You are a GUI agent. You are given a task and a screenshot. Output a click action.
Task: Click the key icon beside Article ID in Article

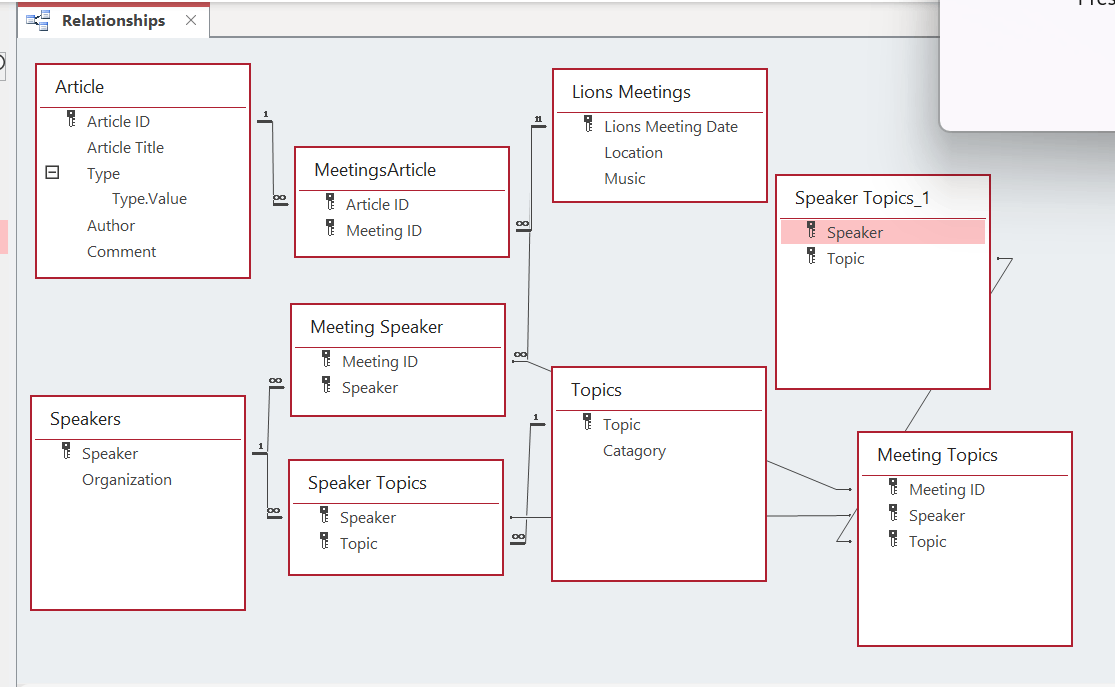tap(71, 119)
